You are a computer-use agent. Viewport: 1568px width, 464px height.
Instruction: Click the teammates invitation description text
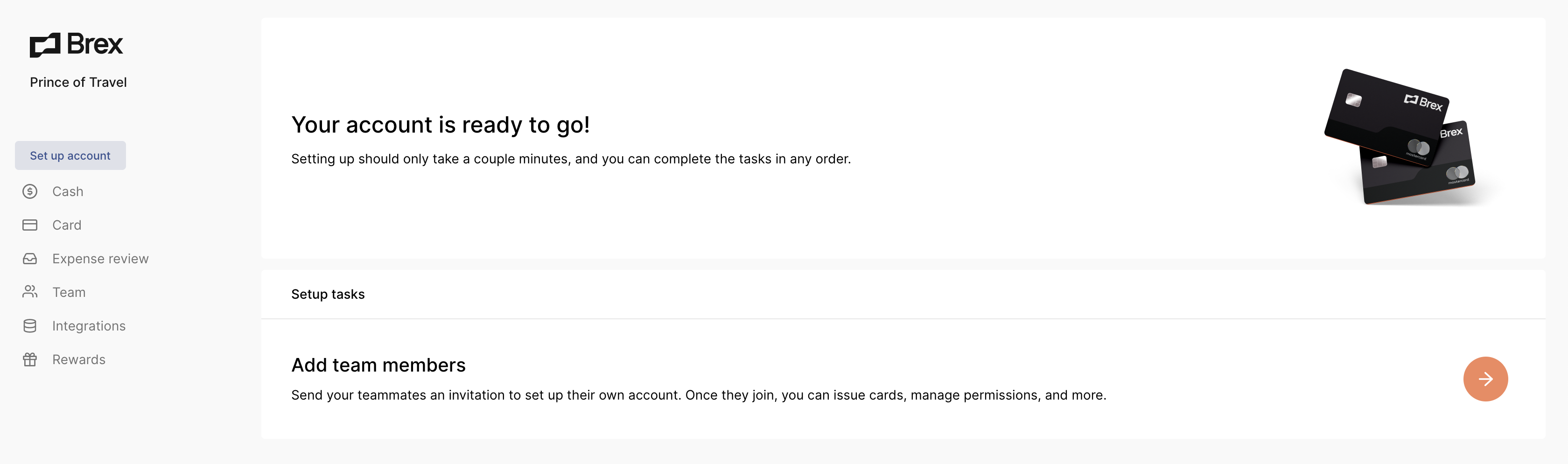tap(698, 395)
